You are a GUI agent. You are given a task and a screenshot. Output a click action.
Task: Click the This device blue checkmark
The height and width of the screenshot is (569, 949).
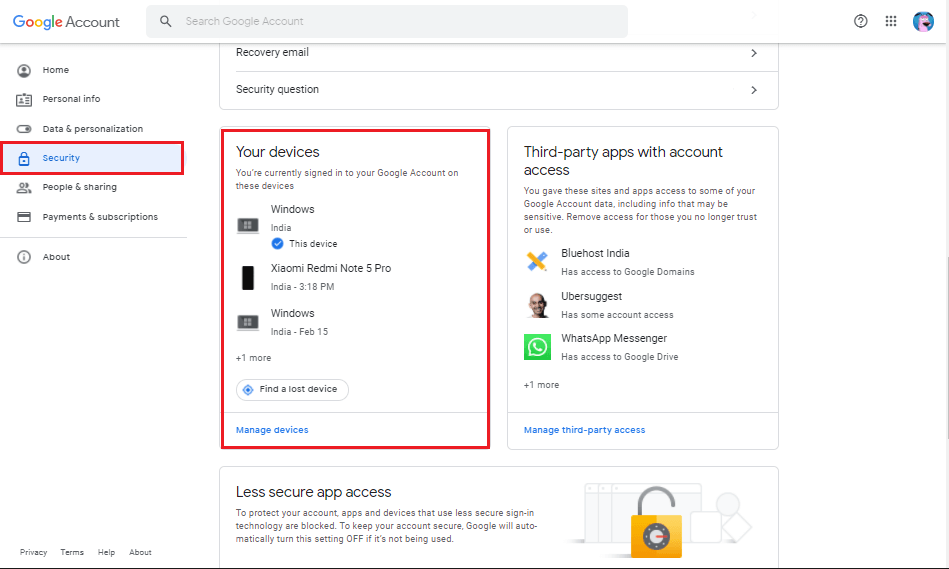277,243
